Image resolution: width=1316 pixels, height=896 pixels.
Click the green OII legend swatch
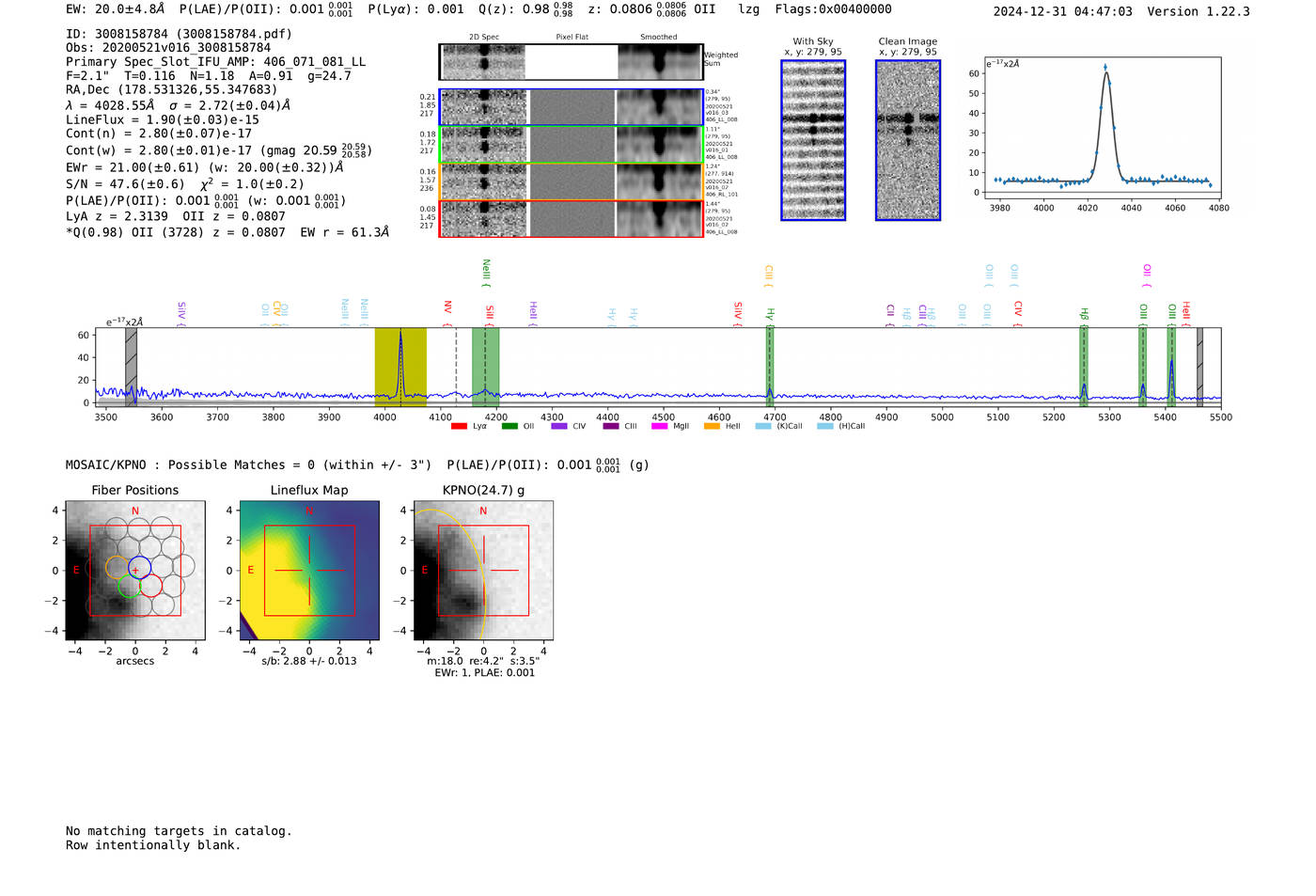tap(509, 426)
